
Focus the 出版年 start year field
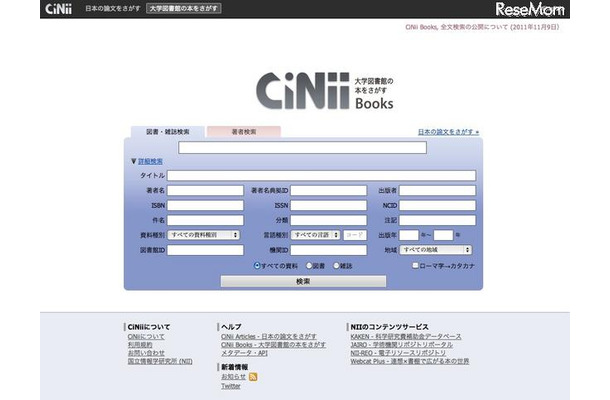[409, 235]
